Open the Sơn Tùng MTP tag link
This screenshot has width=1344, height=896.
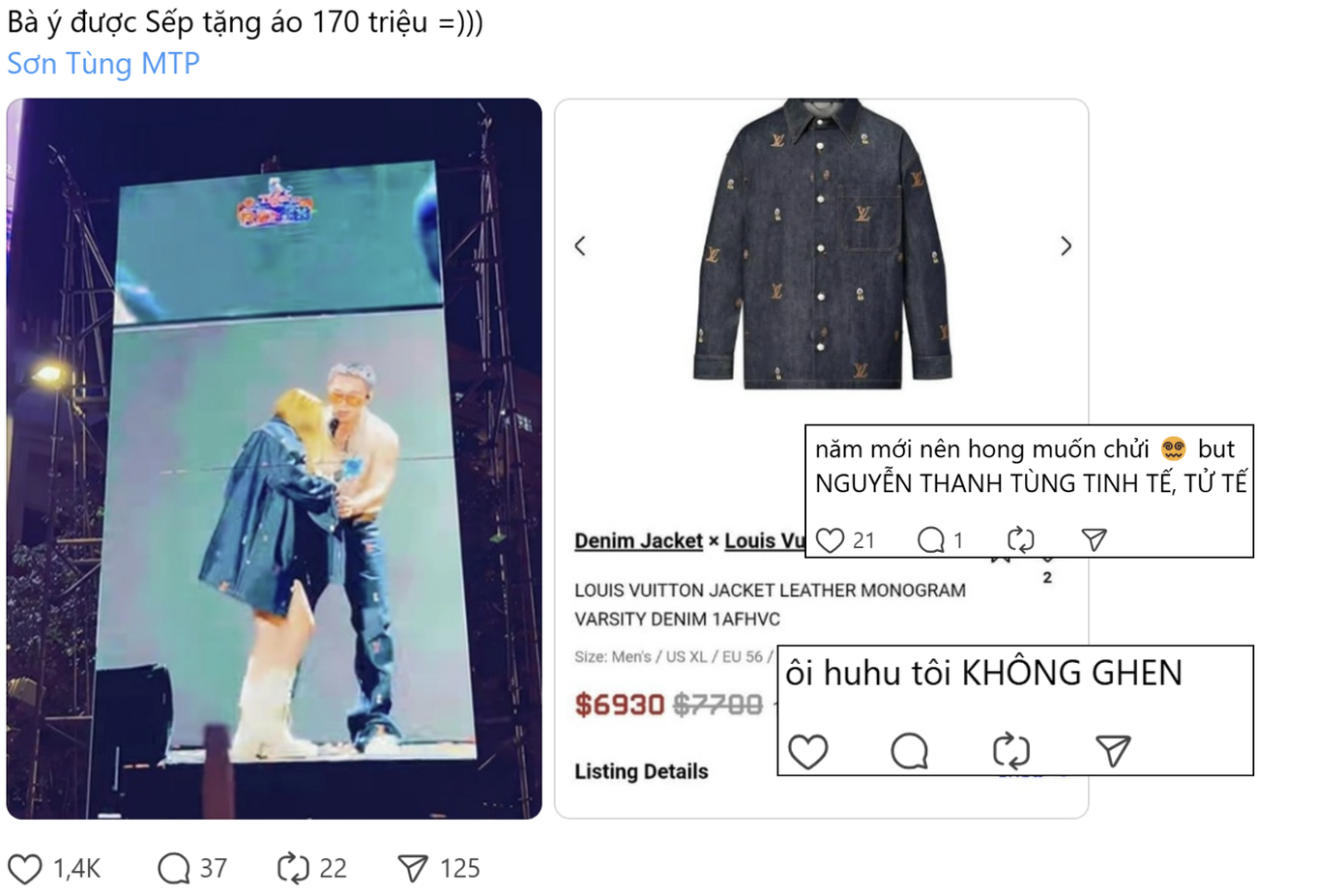103,64
